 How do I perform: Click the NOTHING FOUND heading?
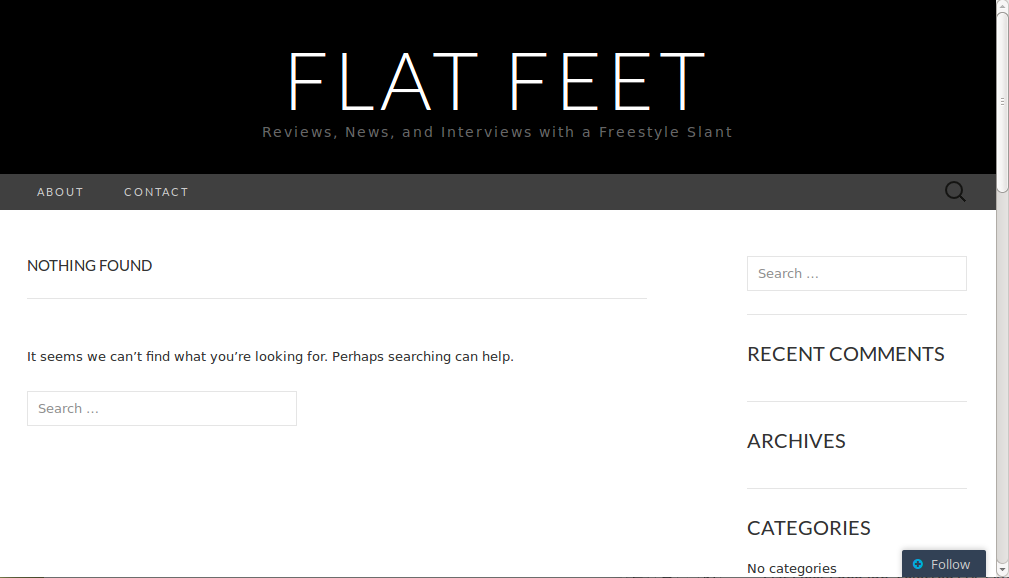tap(90, 266)
